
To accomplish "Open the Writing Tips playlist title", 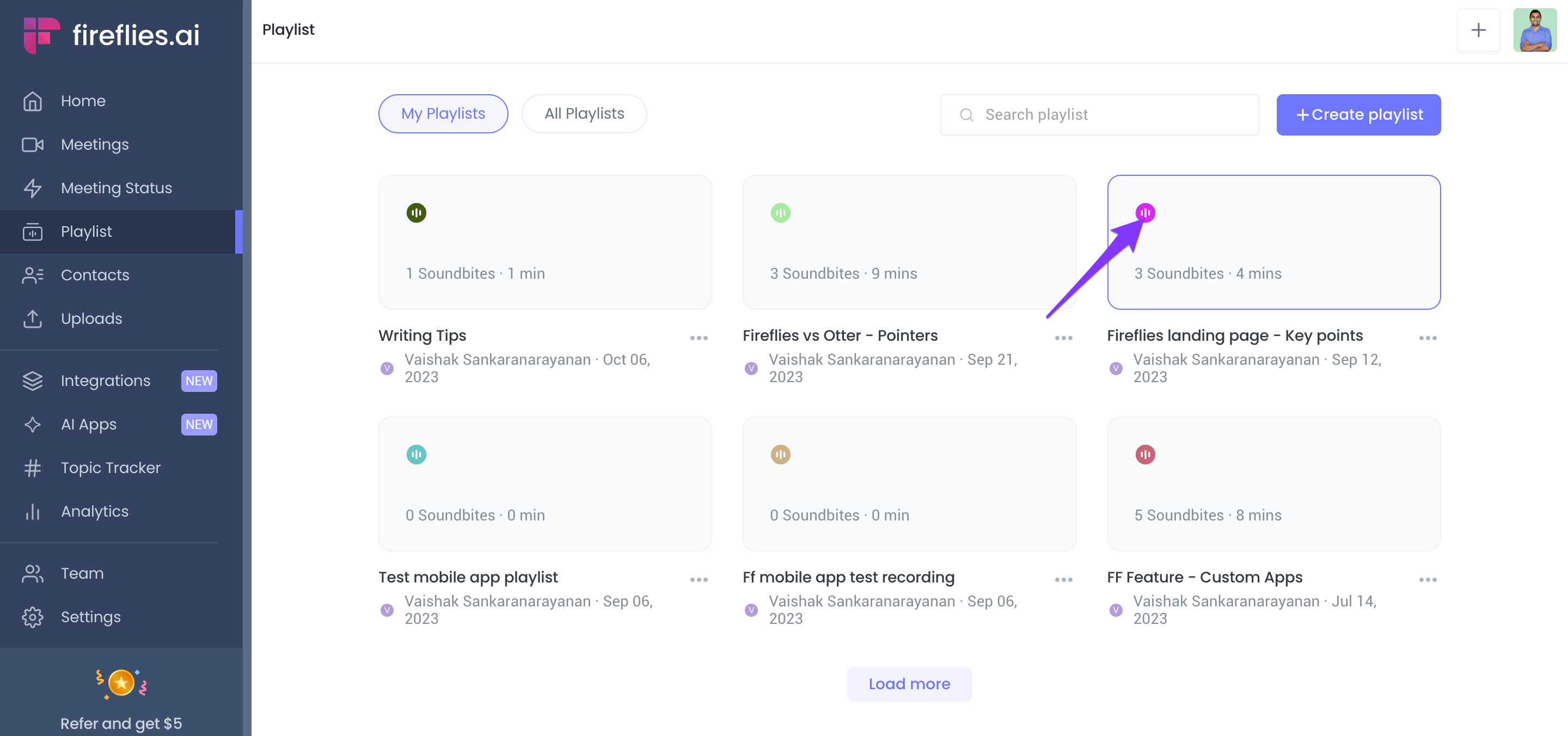I will click(422, 335).
